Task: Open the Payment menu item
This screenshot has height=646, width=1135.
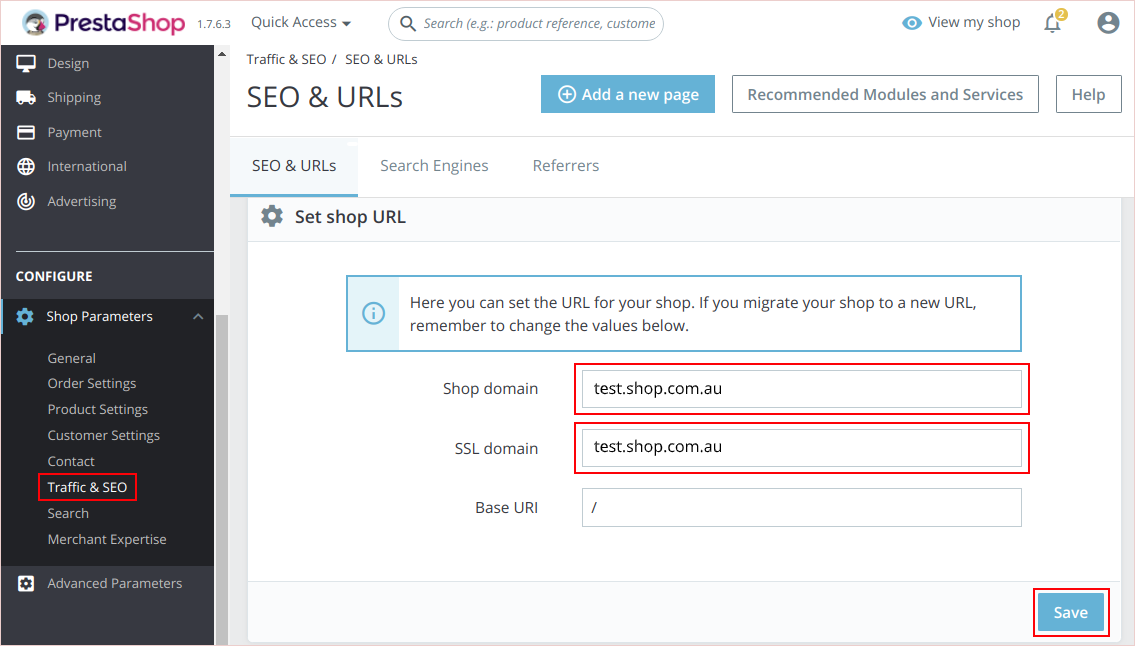Action: point(75,133)
